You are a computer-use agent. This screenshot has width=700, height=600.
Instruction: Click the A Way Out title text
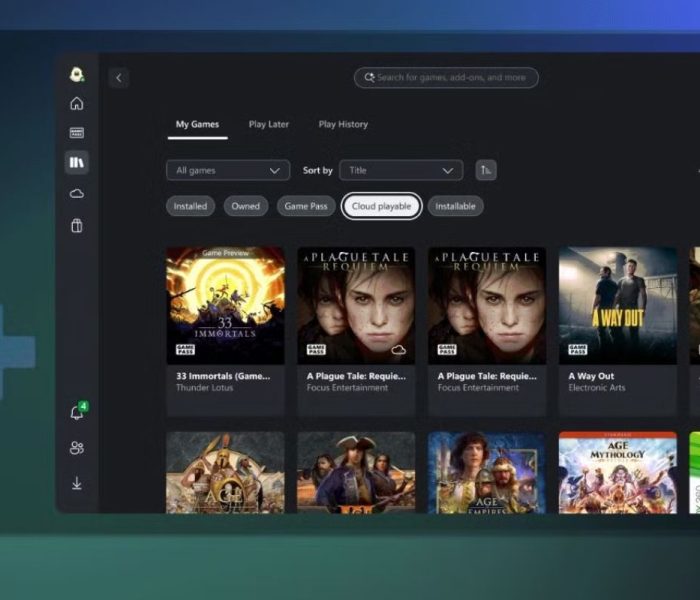point(591,376)
